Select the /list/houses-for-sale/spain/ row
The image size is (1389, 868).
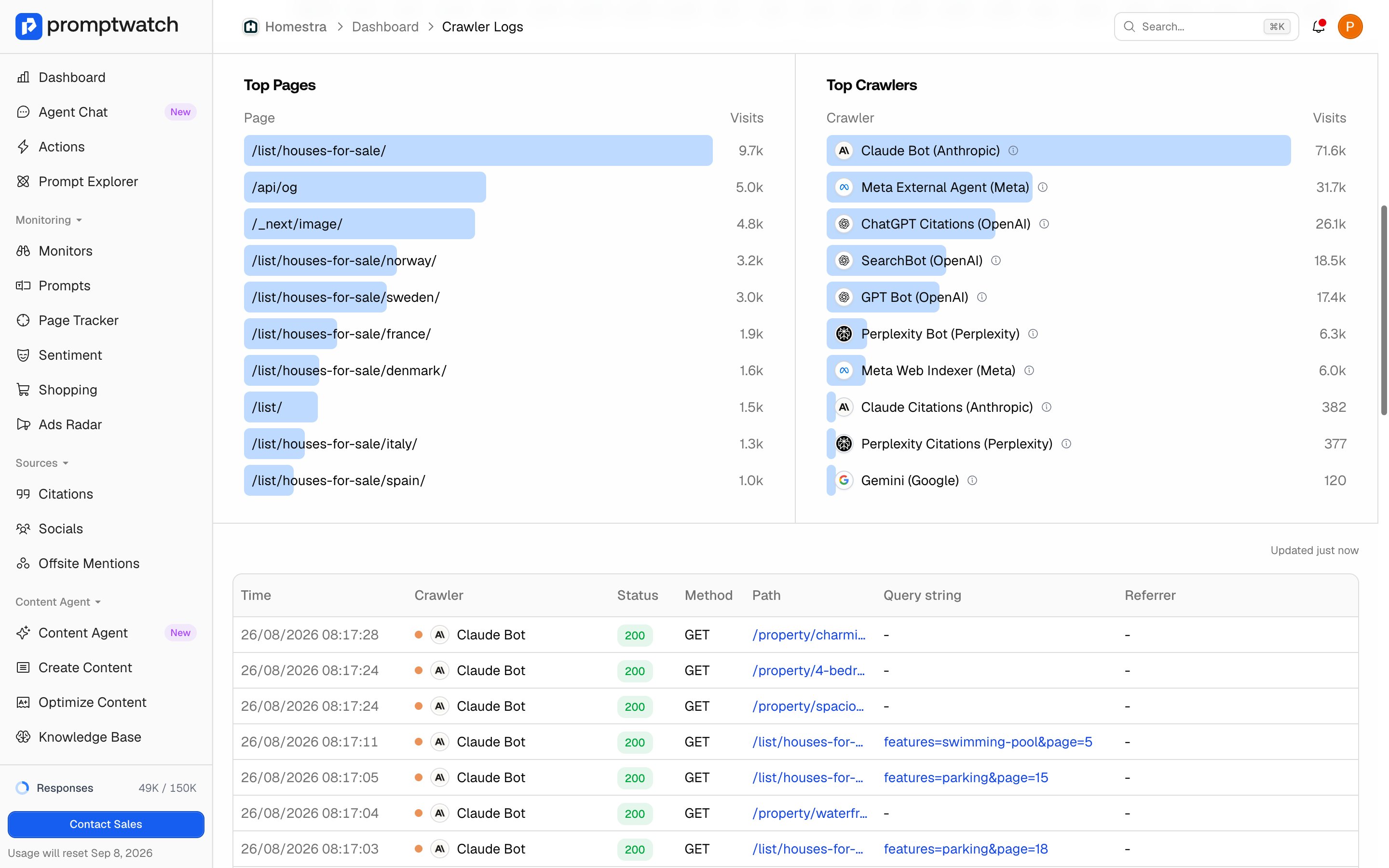coord(504,480)
